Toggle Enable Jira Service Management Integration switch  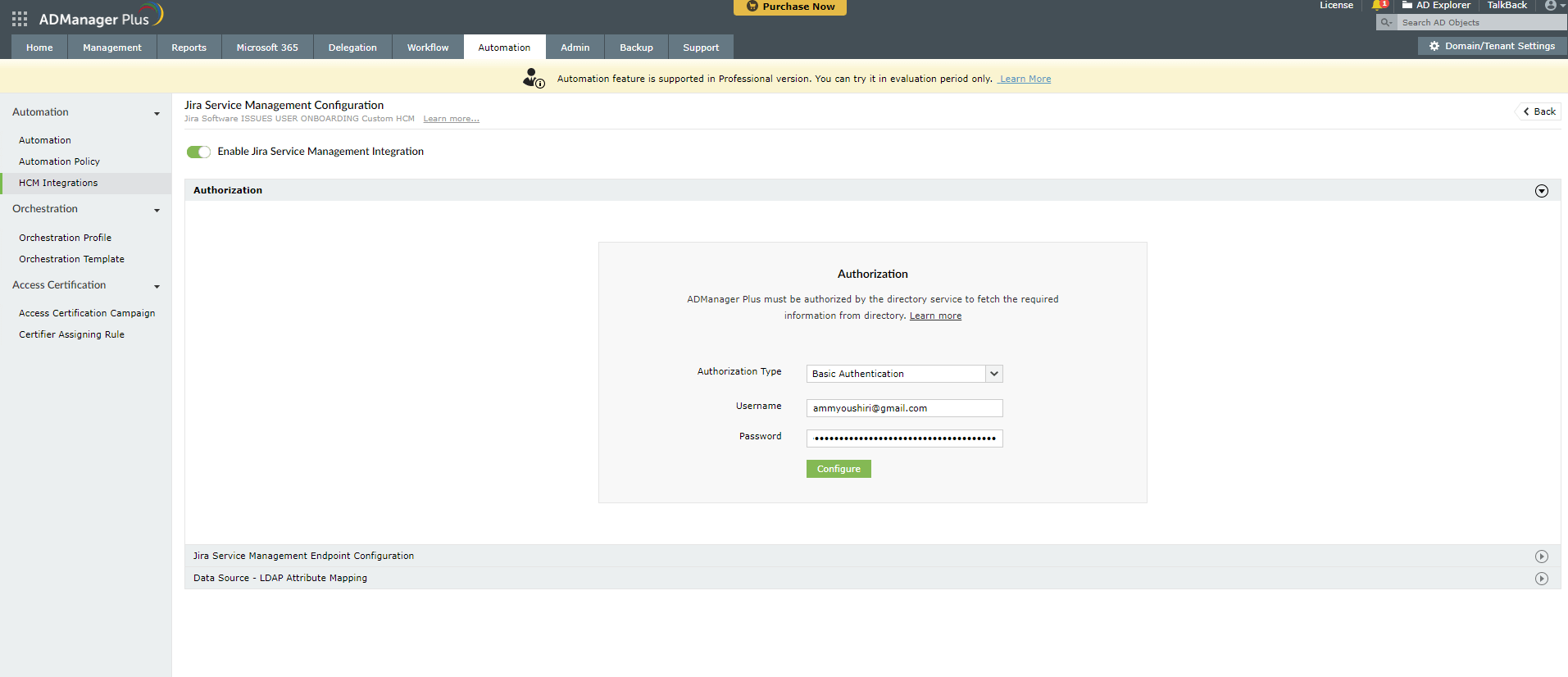[198, 152]
